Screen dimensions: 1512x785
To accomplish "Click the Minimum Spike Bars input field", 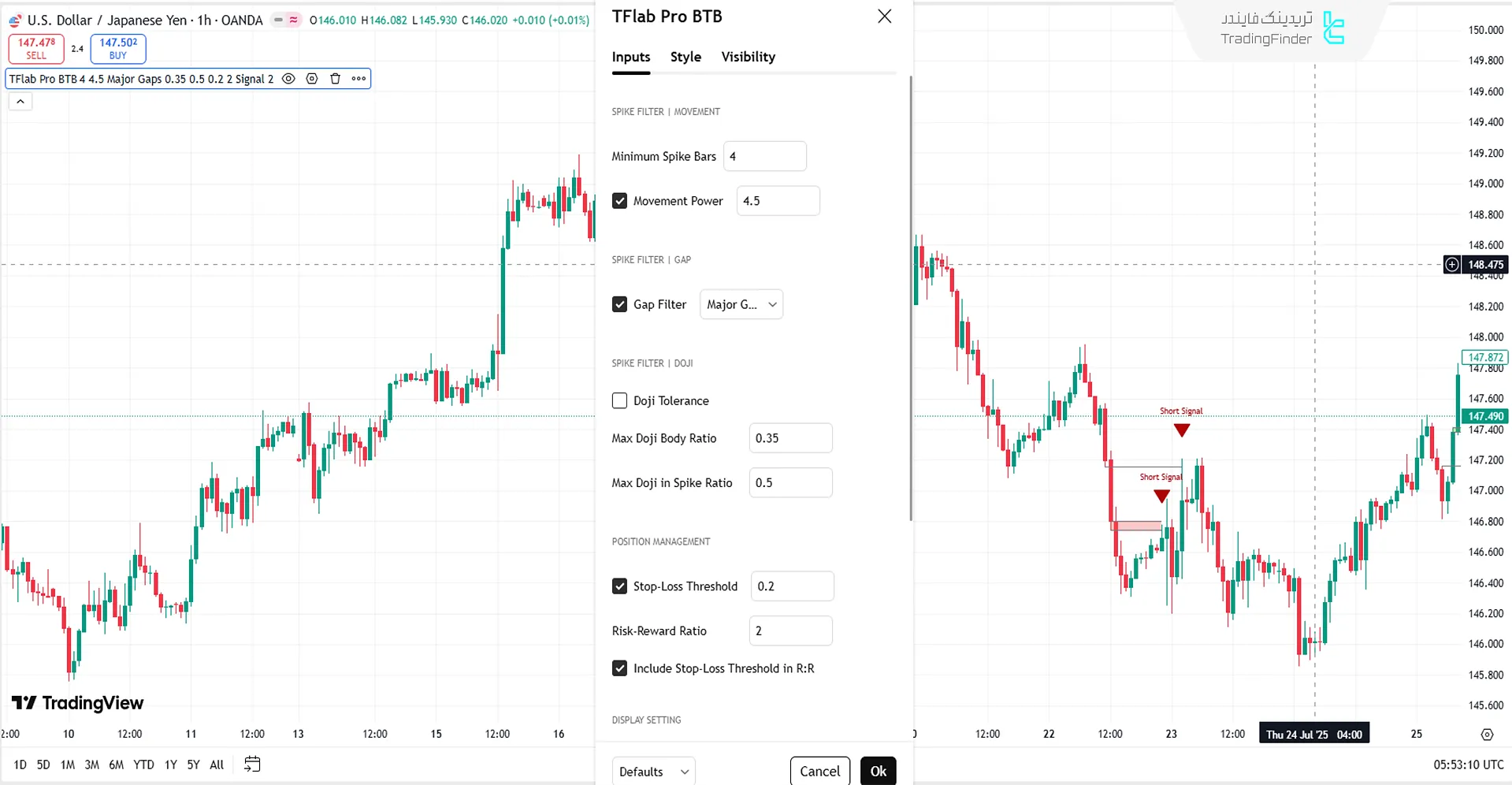I will [764, 156].
